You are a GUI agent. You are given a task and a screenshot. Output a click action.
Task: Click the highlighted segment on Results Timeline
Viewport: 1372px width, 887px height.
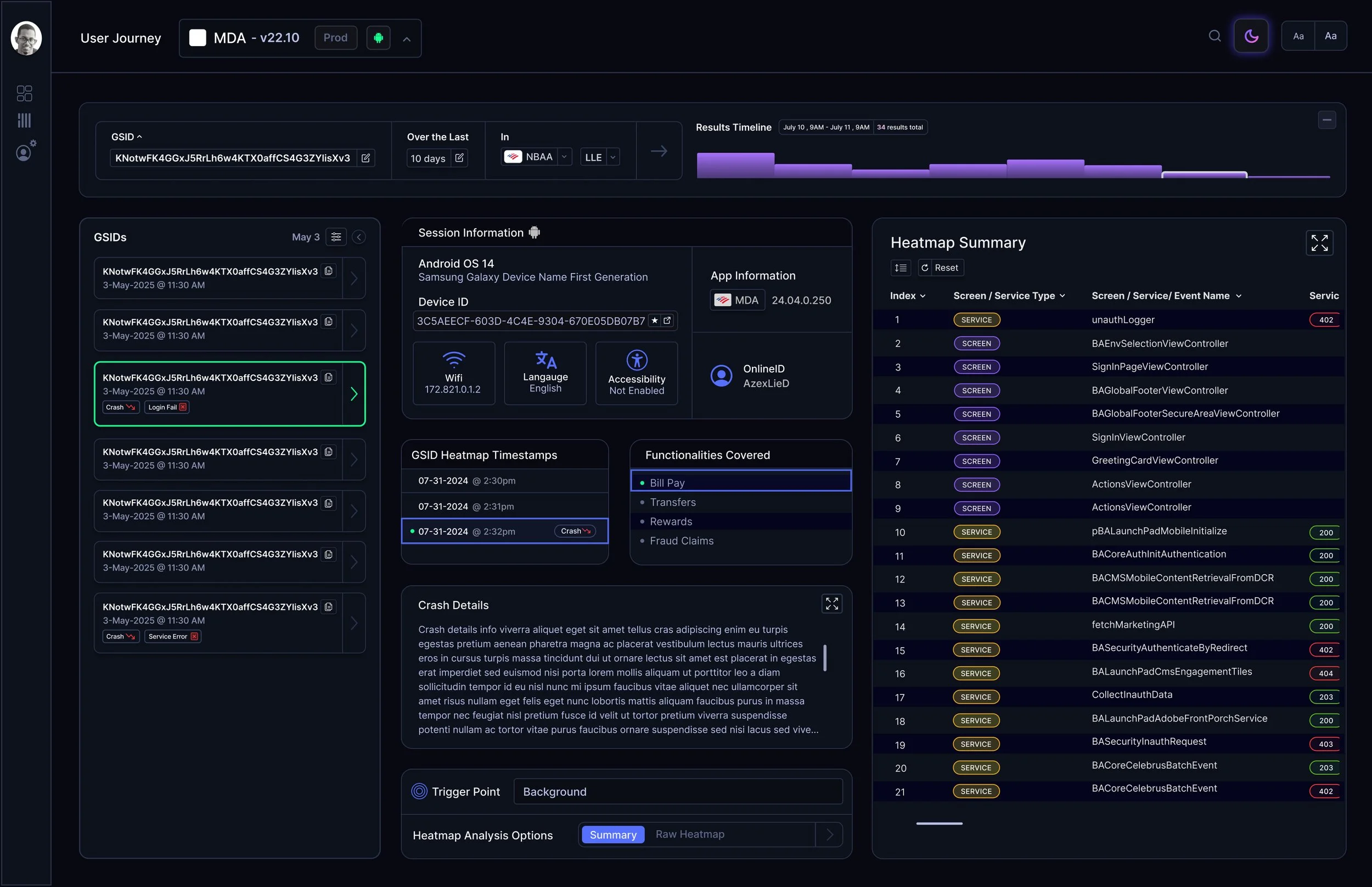(x=1204, y=175)
